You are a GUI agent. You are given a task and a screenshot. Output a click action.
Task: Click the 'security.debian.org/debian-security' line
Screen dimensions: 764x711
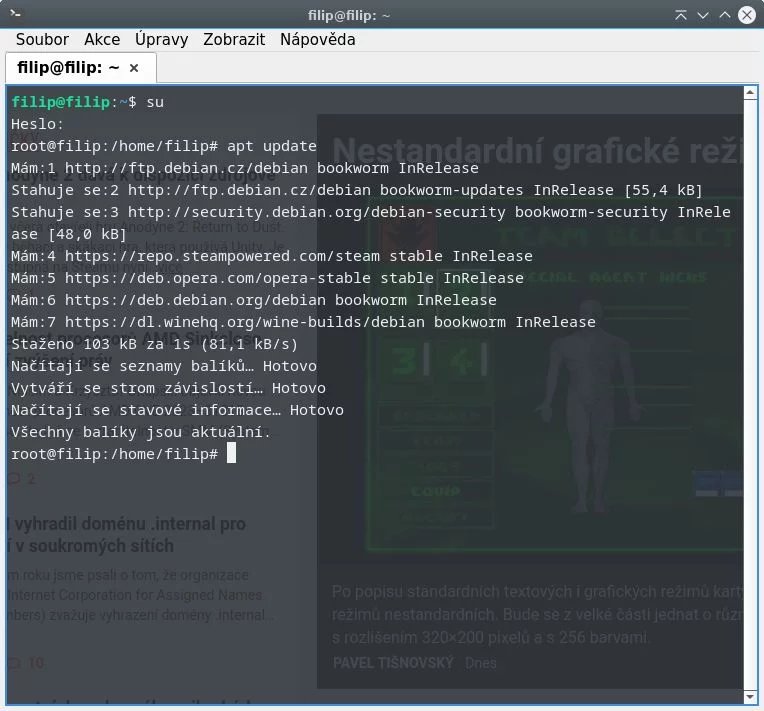(371, 212)
